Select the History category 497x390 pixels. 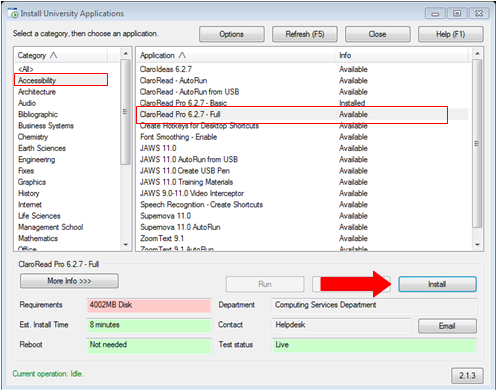28,193
